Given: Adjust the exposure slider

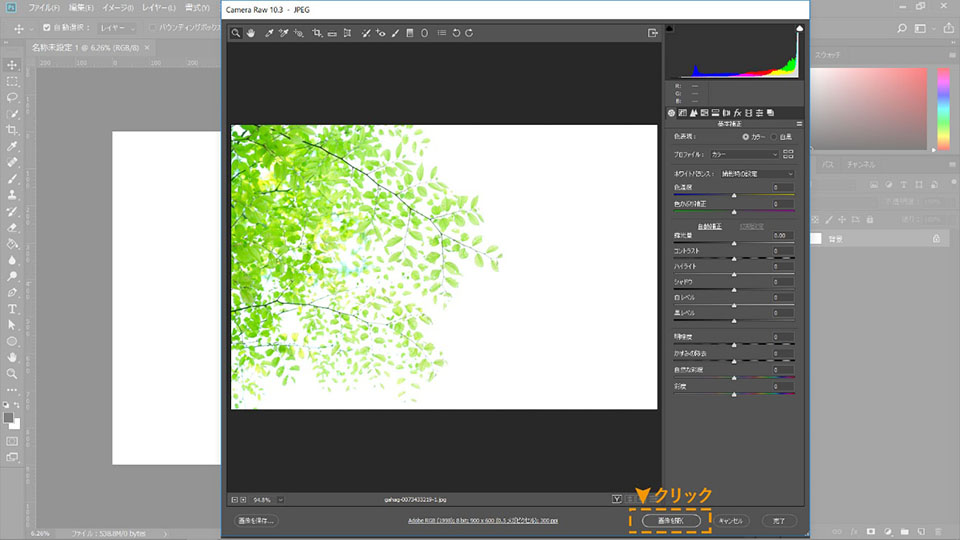Looking at the screenshot, I should click(734, 243).
